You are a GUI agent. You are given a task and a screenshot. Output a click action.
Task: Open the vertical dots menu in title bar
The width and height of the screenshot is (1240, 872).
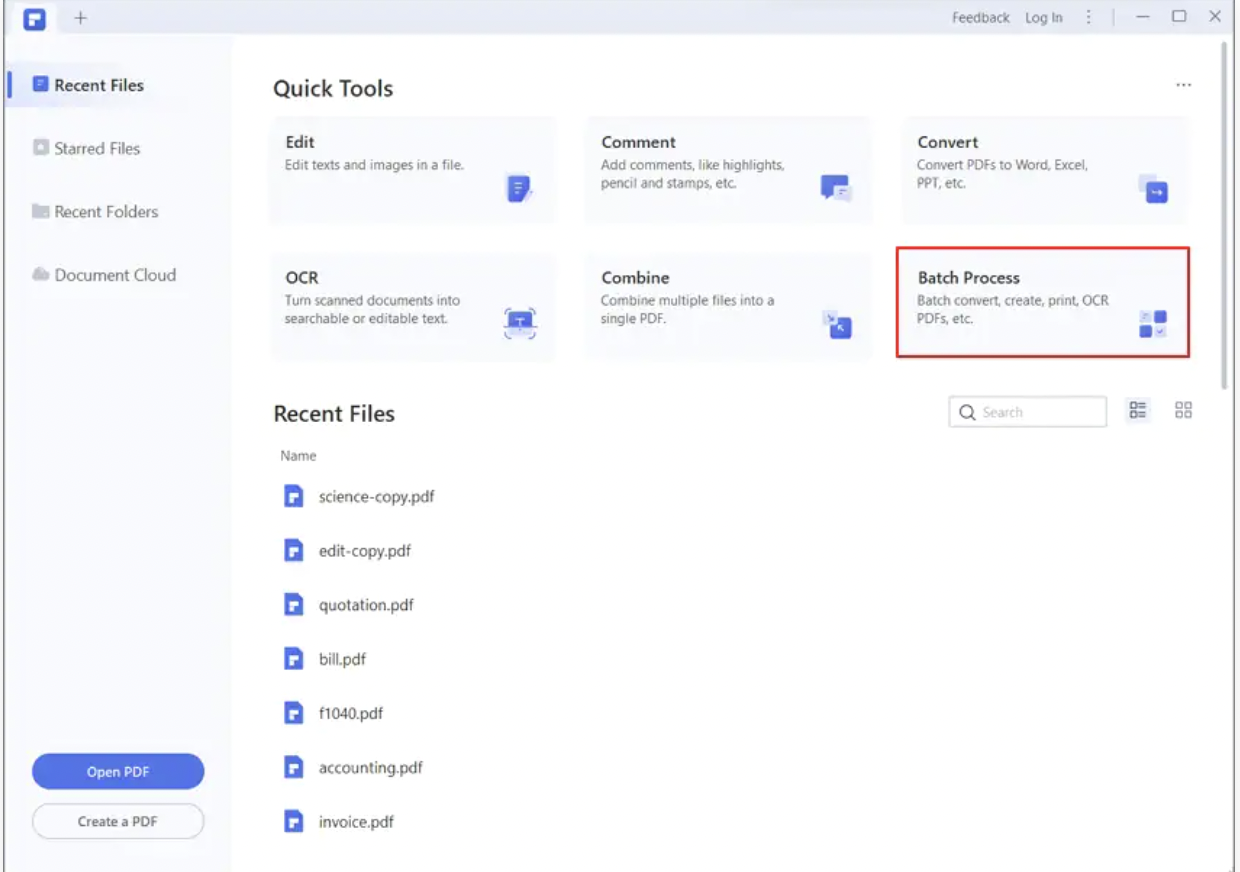tap(1089, 18)
